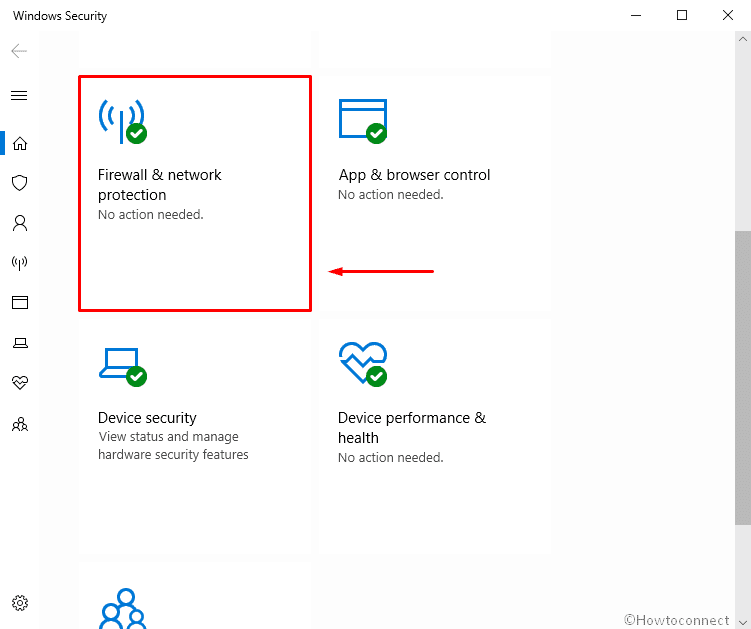The height and width of the screenshot is (629, 751).
Task: Open Device security laptop icon in sidebar
Action: (x=20, y=343)
